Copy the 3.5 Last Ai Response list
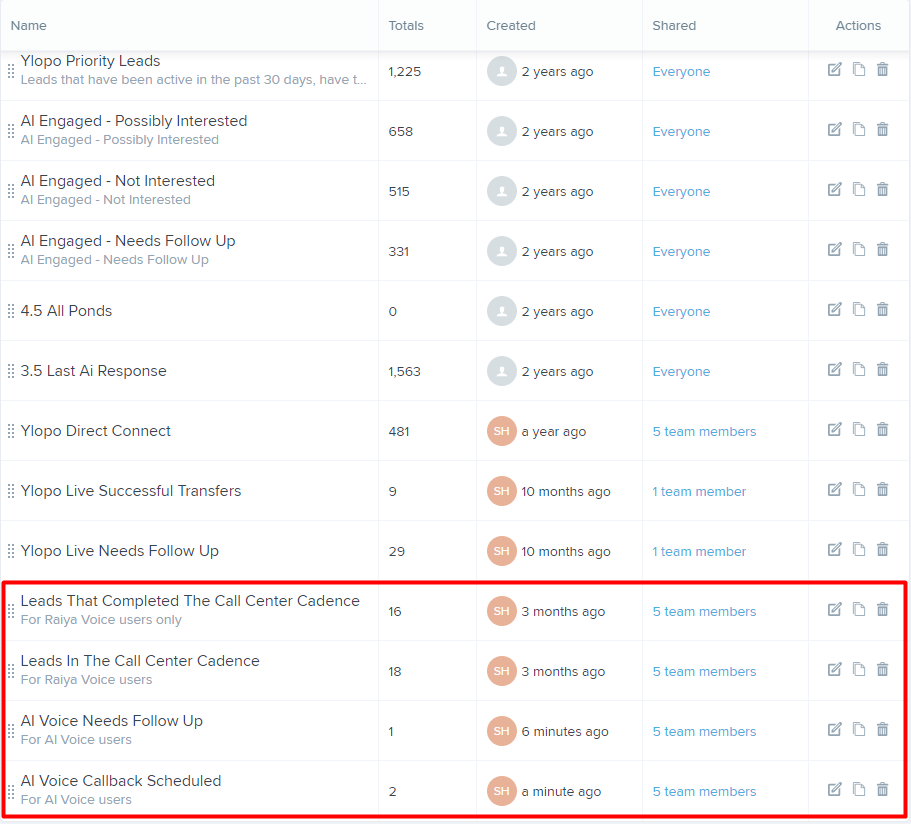 tap(858, 369)
